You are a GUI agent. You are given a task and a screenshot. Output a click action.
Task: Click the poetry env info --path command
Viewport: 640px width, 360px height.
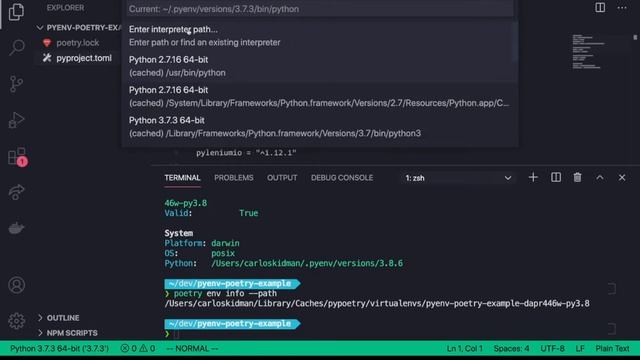point(225,293)
